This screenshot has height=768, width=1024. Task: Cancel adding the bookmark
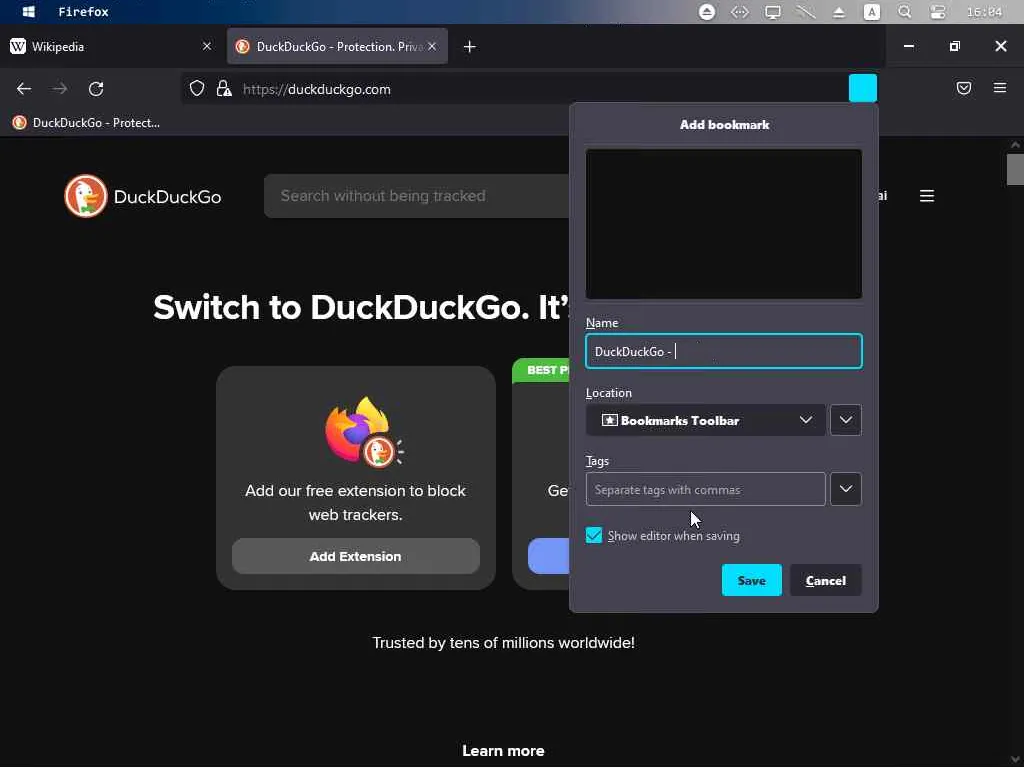click(x=825, y=580)
